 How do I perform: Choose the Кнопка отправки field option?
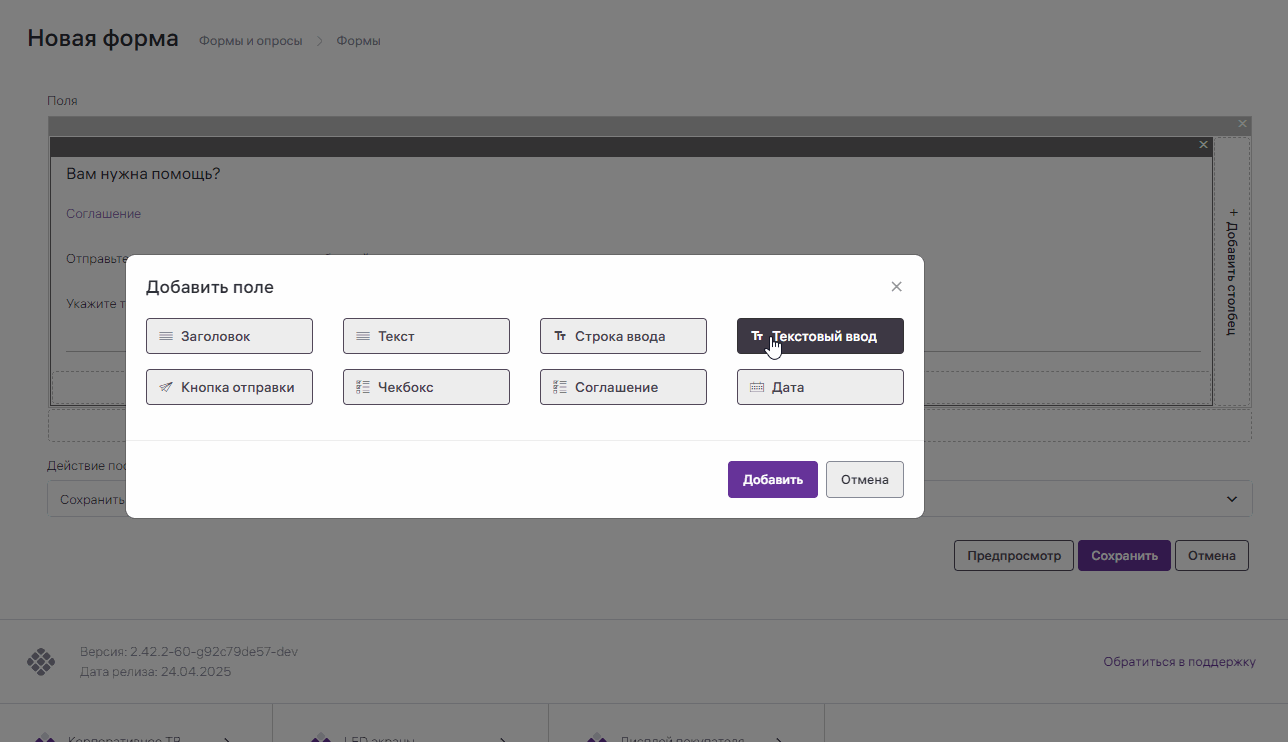pyautogui.click(x=229, y=387)
